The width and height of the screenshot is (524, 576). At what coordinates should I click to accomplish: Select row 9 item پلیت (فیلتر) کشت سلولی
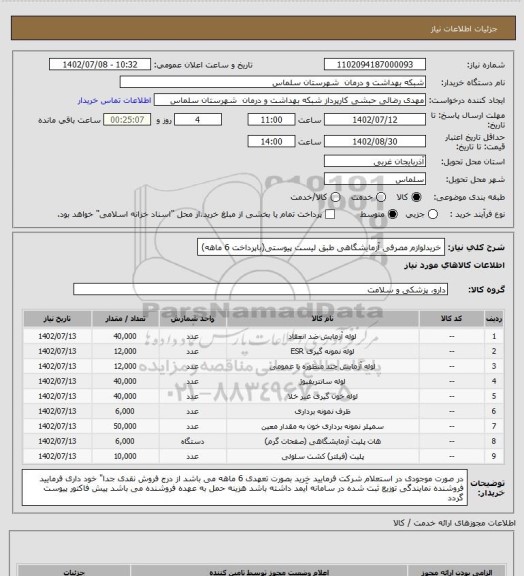322,456
